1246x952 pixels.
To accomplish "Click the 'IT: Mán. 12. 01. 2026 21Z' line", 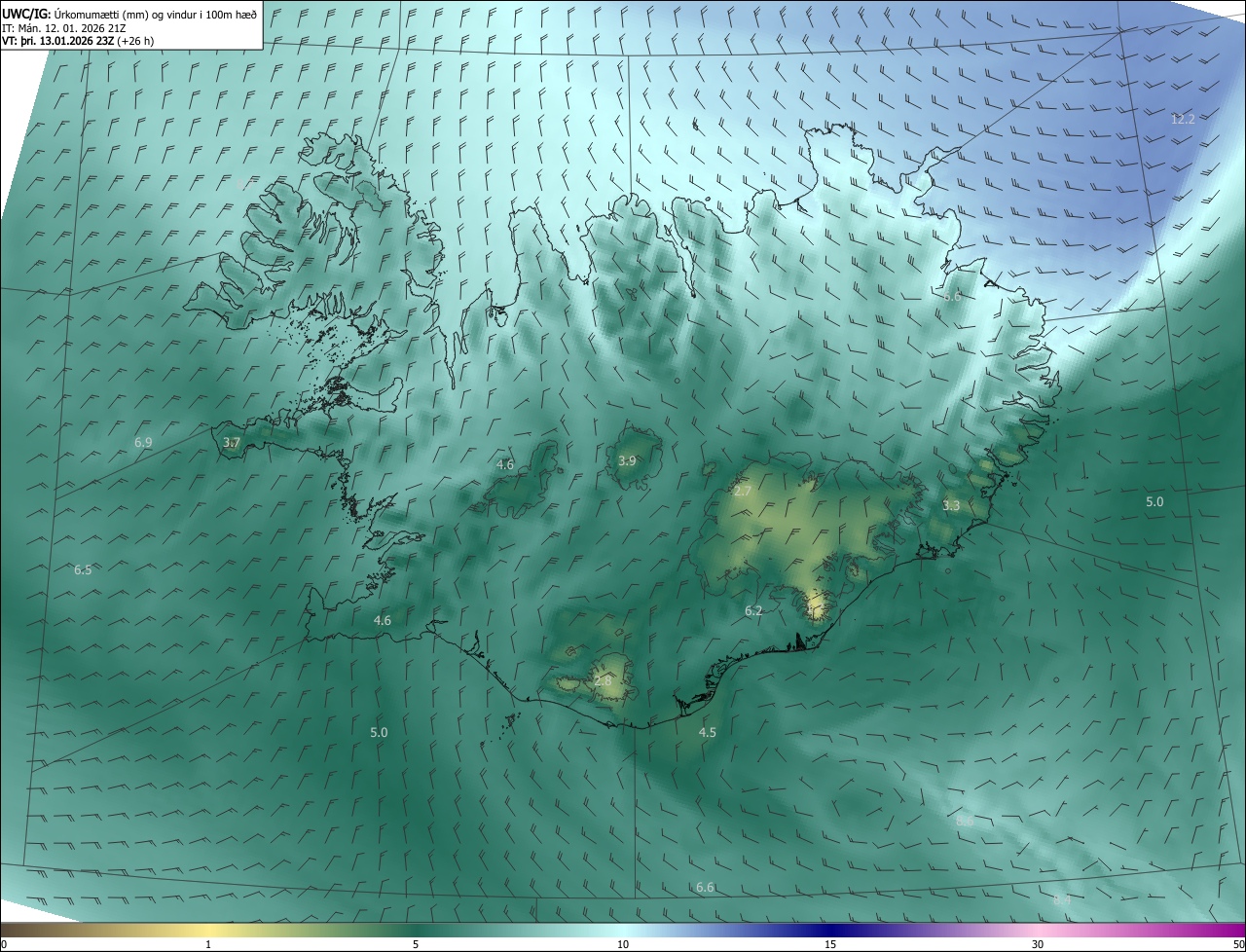I will click(63, 27).
